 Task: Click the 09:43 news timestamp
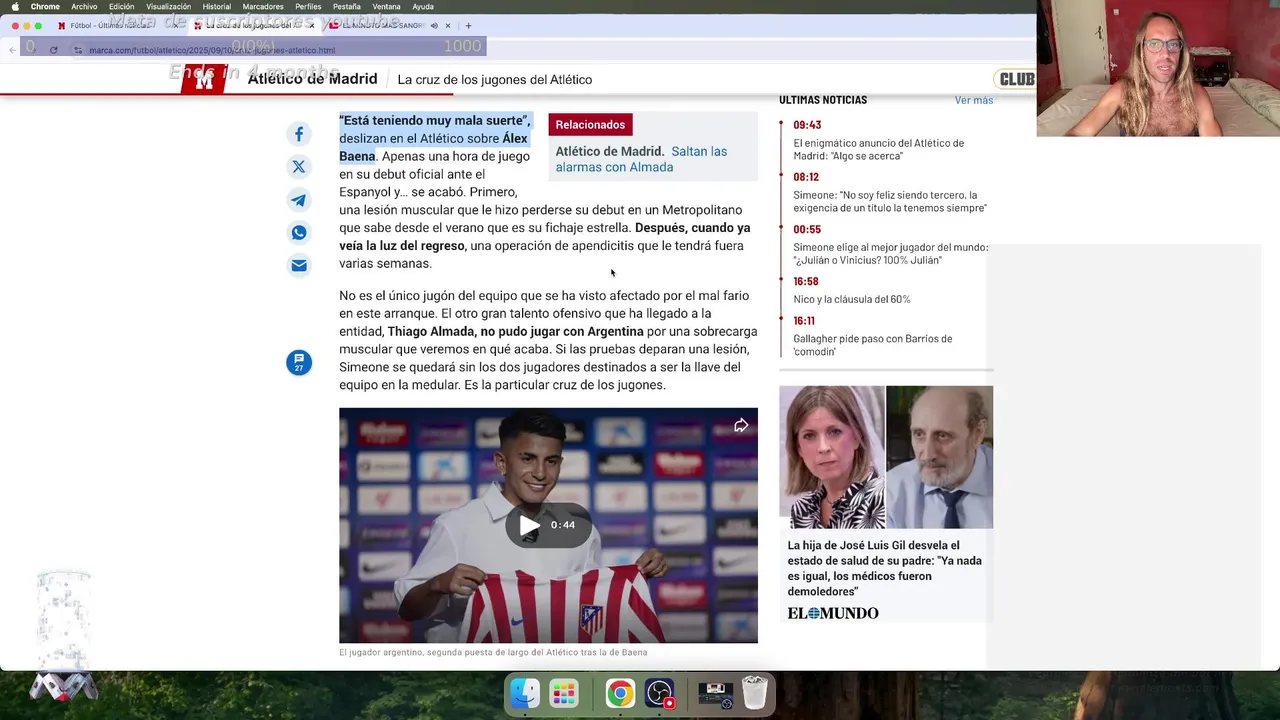807,125
